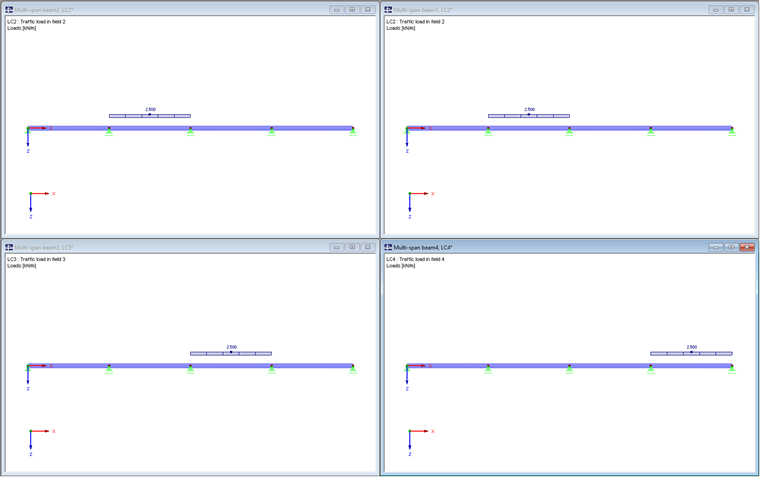Viewport: 760px width, 477px height.
Task: Click the 2.500 load value in beam1 window
Action: coord(529,110)
